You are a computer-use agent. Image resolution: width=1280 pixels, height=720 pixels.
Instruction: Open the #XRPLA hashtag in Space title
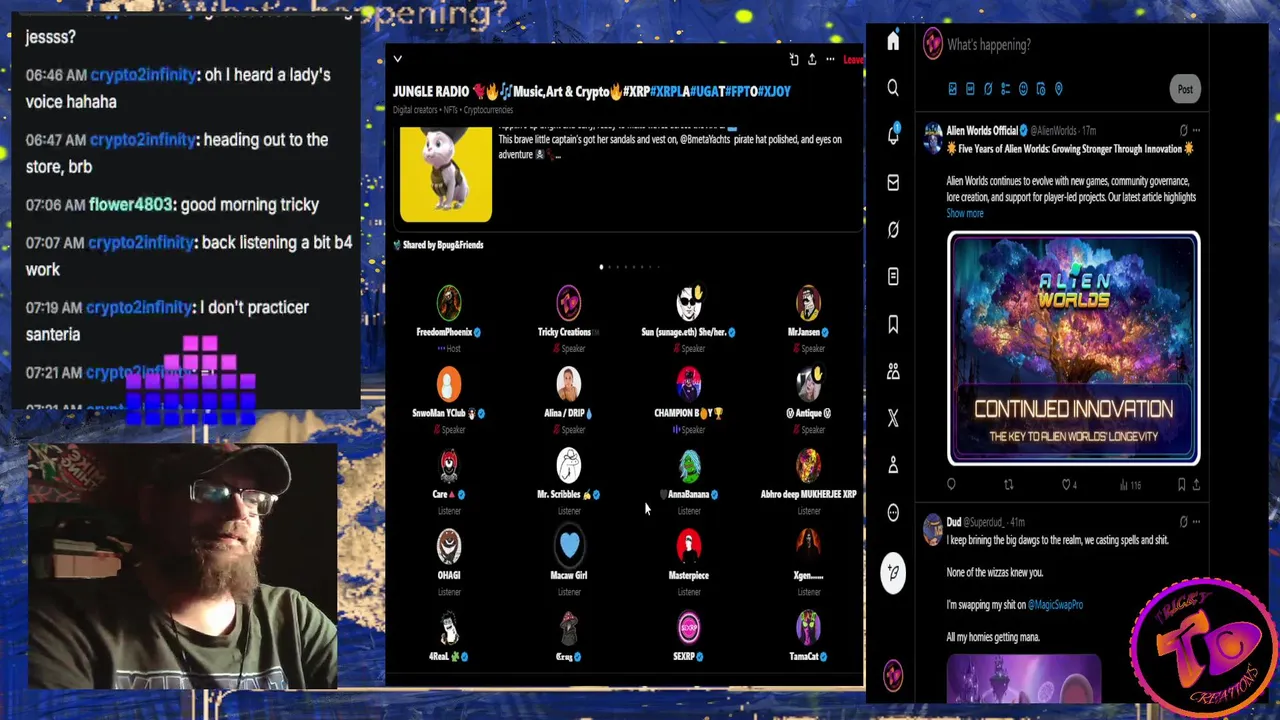[x=669, y=91]
